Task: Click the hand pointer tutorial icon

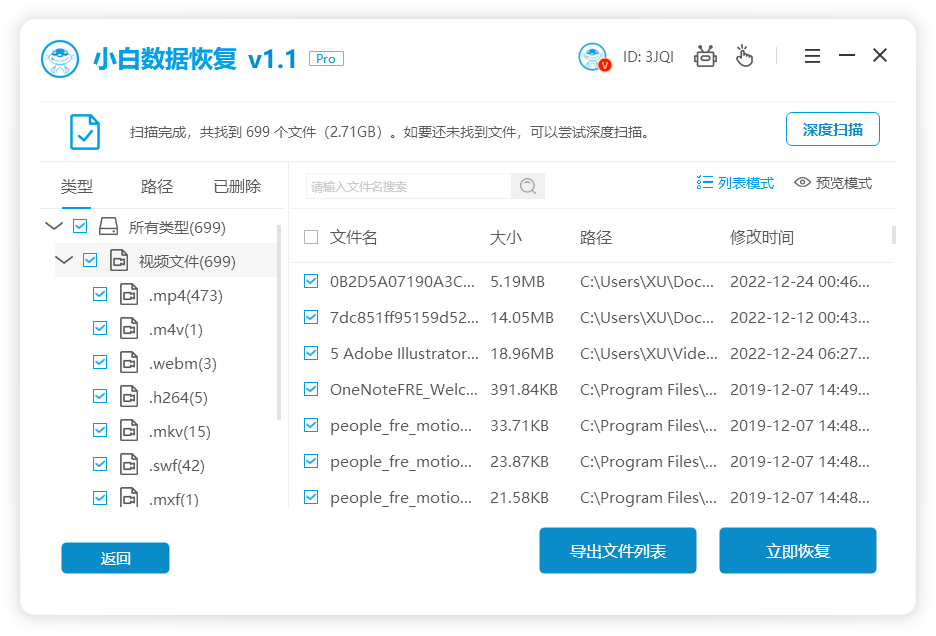Action: coord(744,57)
